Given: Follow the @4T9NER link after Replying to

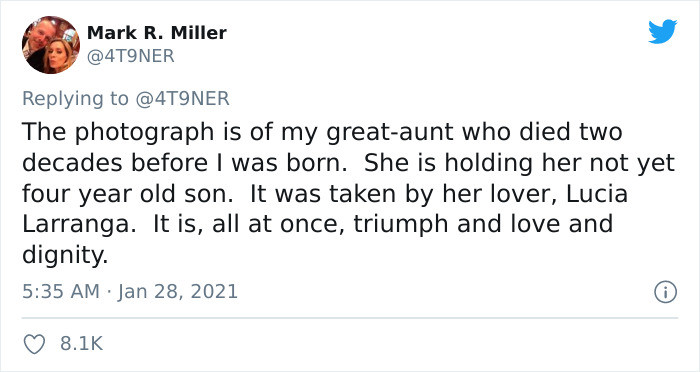Looking at the screenshot, I should click(182, 98).
